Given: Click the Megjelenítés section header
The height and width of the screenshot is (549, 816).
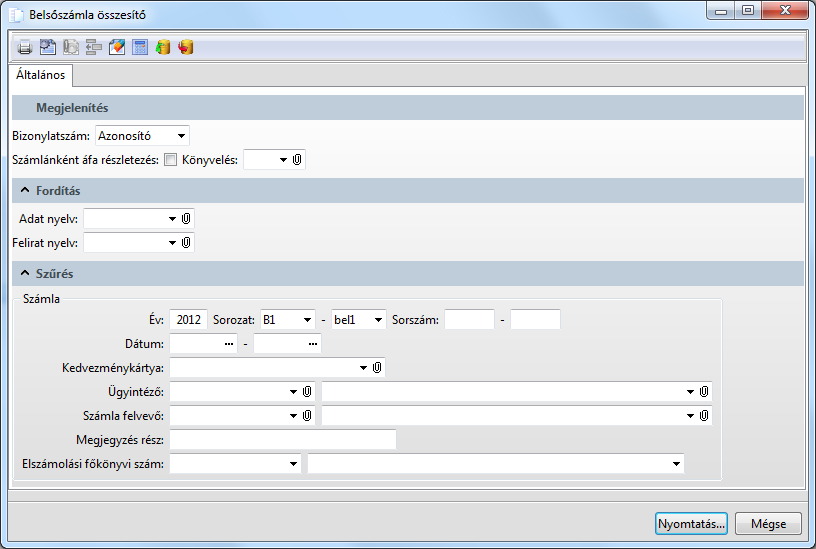Looking at the screenshot, I should [x=408, y=108].
